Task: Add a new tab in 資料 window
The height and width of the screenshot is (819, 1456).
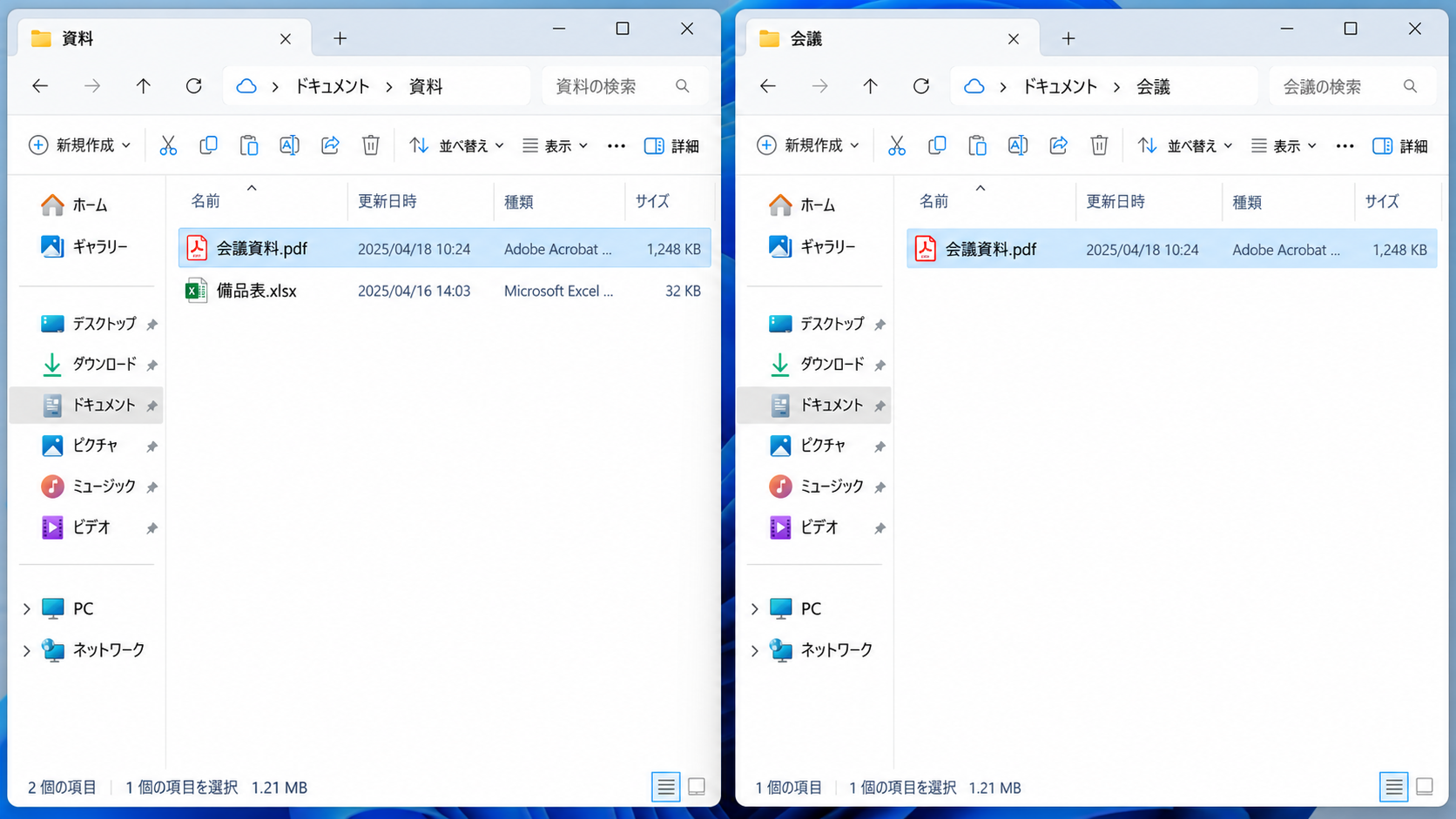Action: 340,38
